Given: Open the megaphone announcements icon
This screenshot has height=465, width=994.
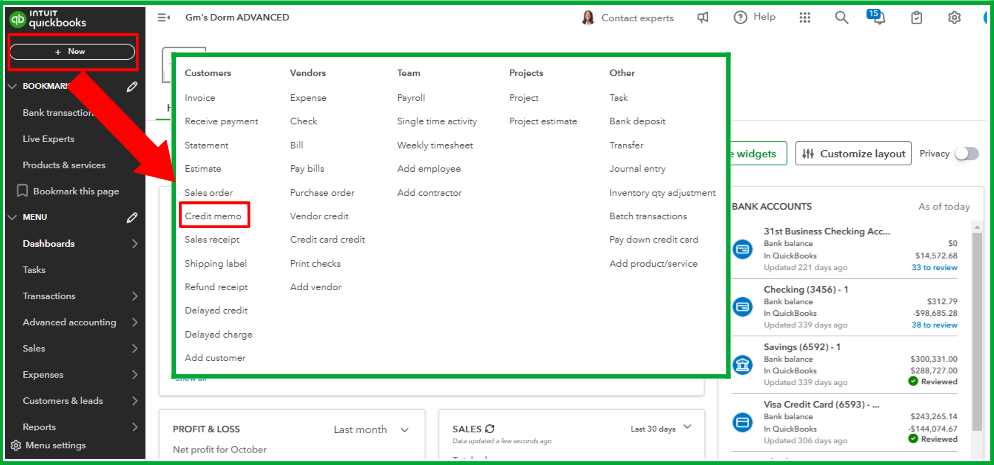Looking at the screenshot, I should pyautogui.click(x=704, y=18).
